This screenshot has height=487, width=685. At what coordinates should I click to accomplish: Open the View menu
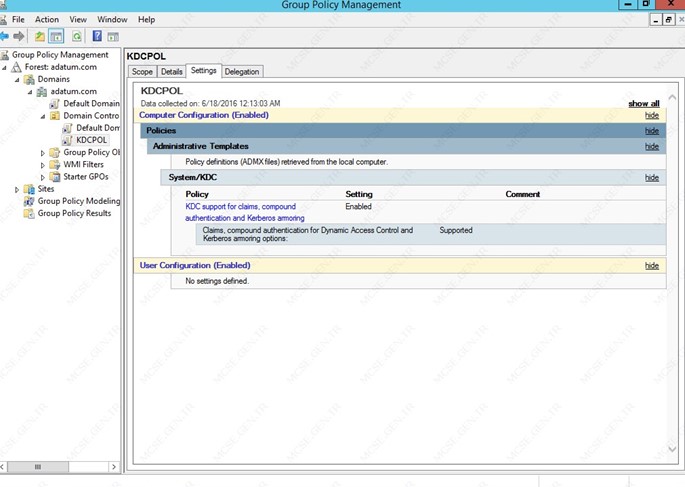click(78, 20)
